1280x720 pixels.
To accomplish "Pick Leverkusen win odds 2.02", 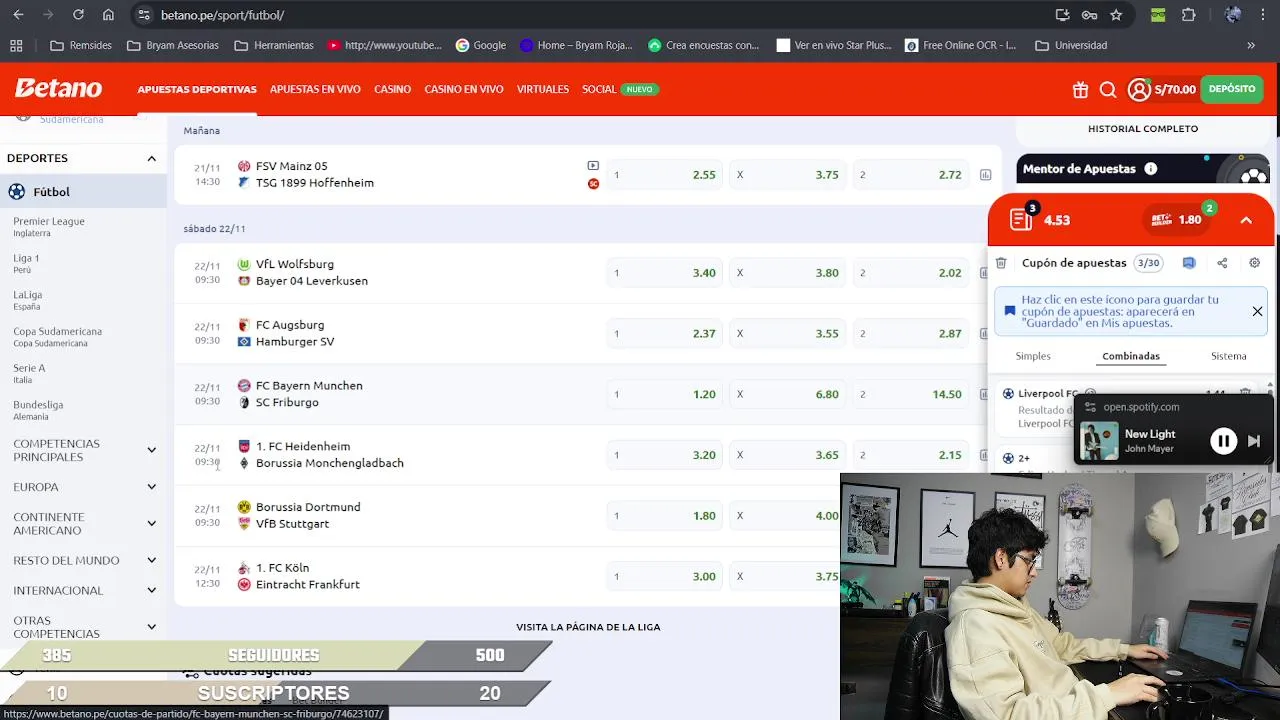I will pos(910,273).
